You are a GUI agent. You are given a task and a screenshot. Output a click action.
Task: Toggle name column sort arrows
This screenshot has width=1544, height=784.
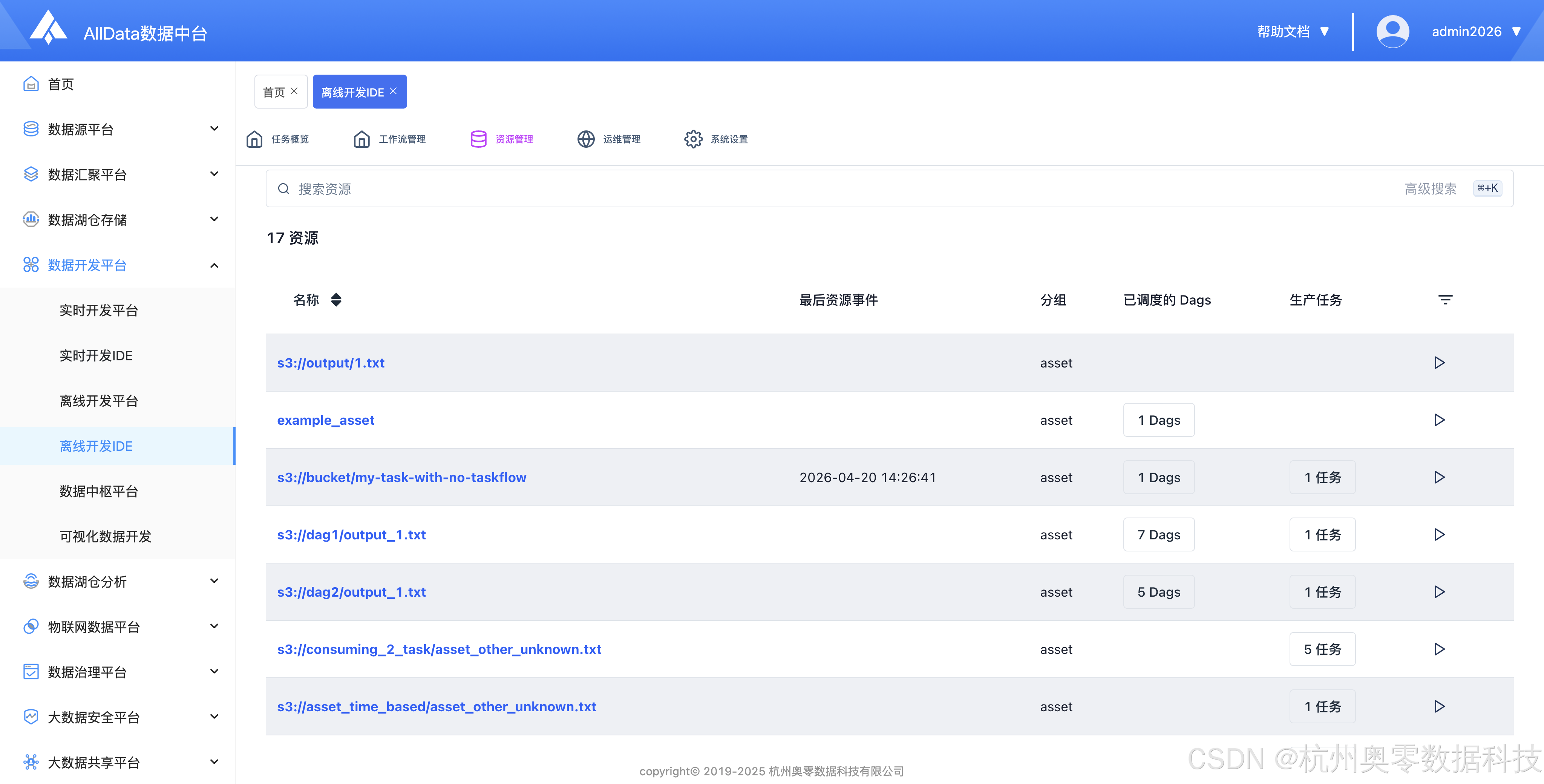[x=336, y=300]
